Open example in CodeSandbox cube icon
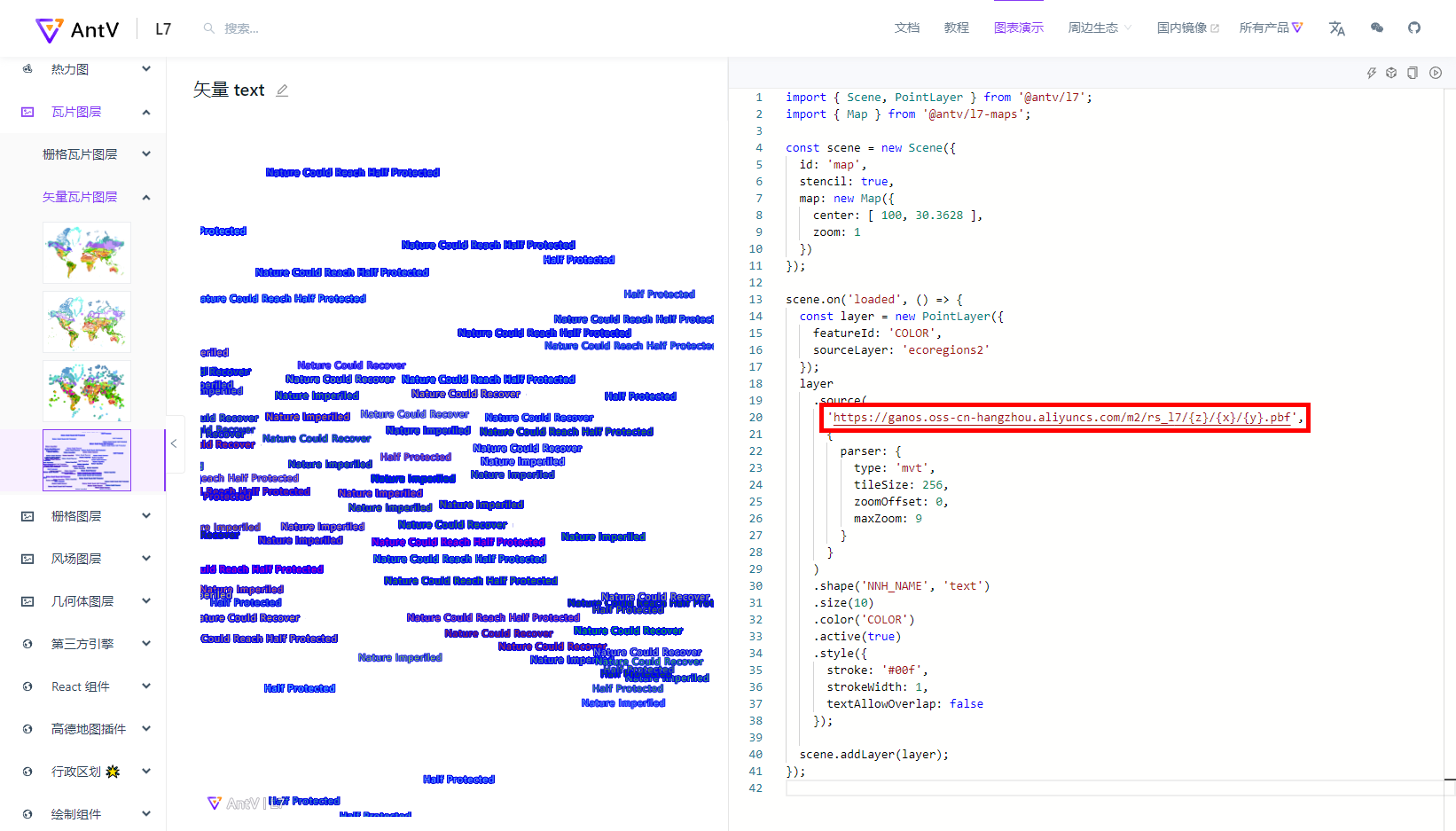Image resolution: width=1456 pixels, height=831 pixels. [1391, 73]
